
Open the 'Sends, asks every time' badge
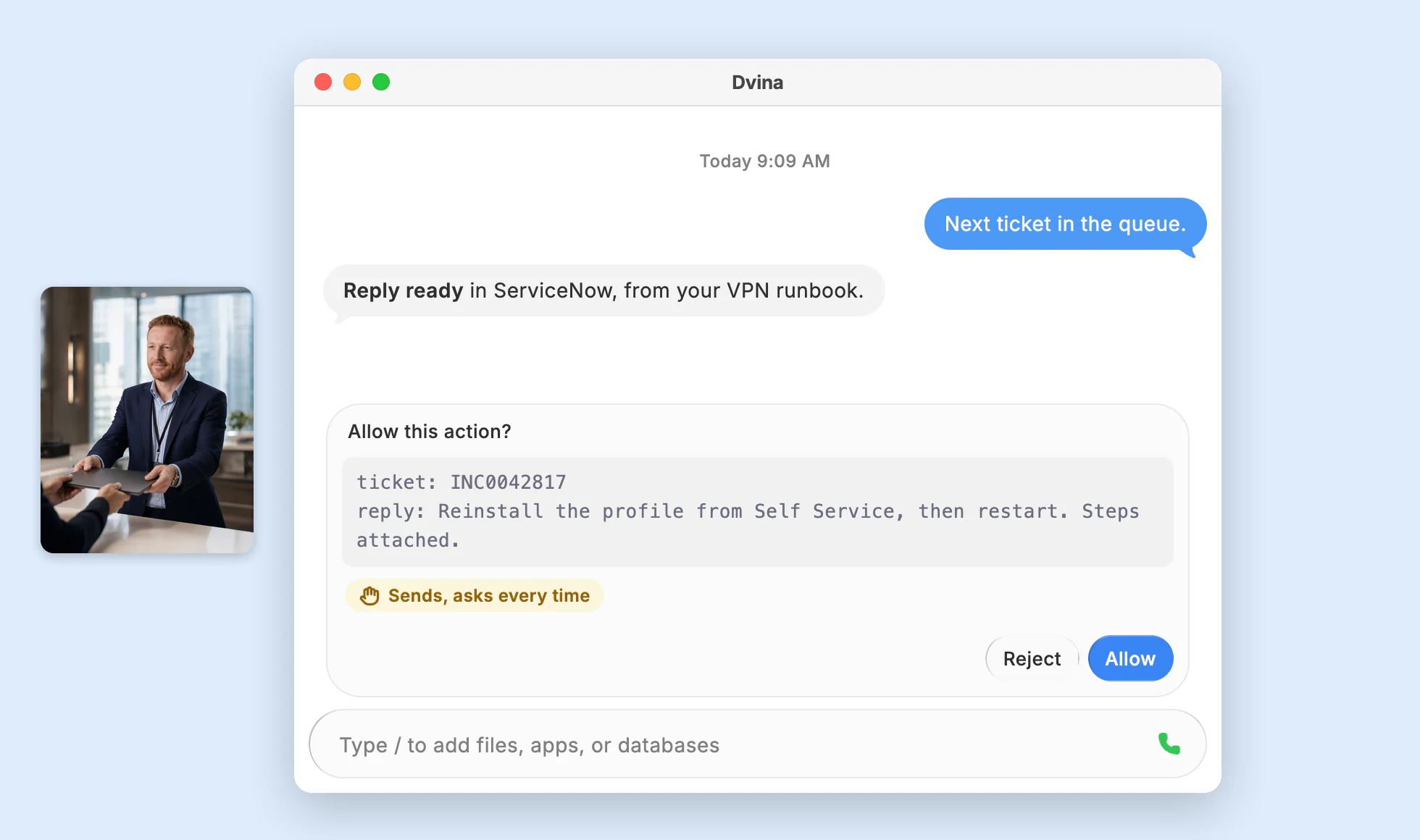click(x=475, y=595)
